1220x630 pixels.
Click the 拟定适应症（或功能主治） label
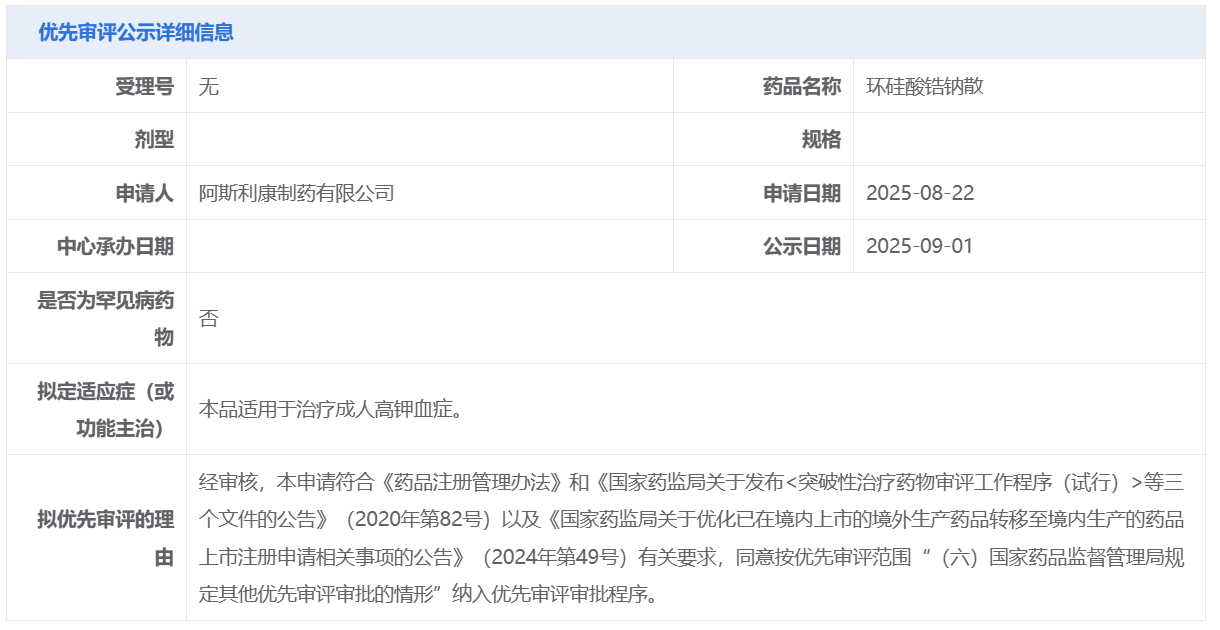coord(106,409)
